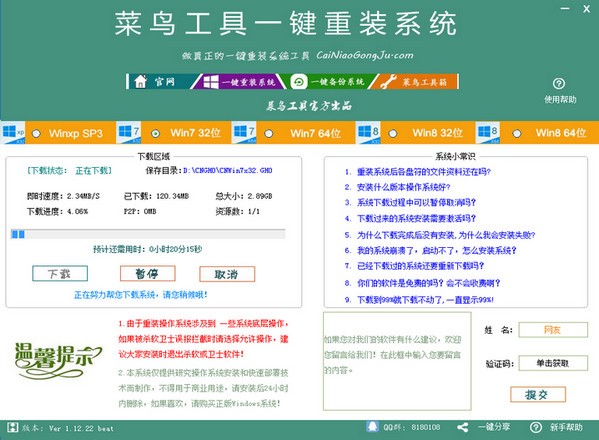Click the wrench icon on 菜鸟工具箱 tab
Screen dimensions: 599x440
coord(388,82)
